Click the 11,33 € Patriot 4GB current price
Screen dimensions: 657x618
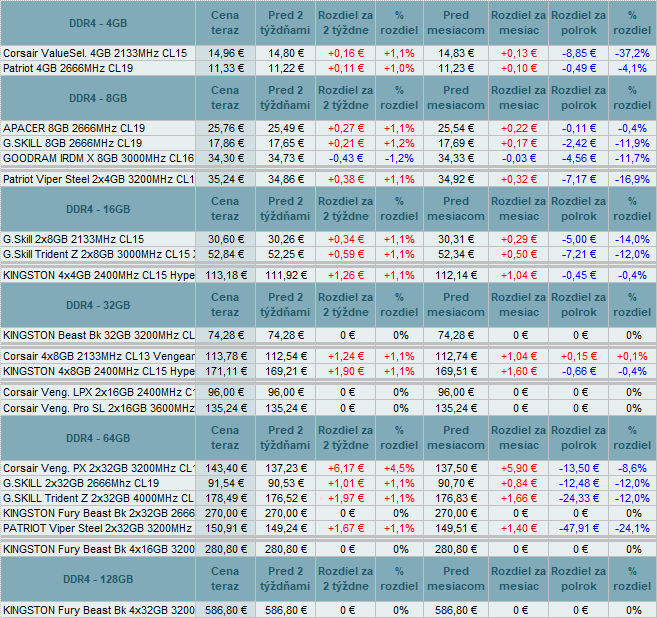225,68
